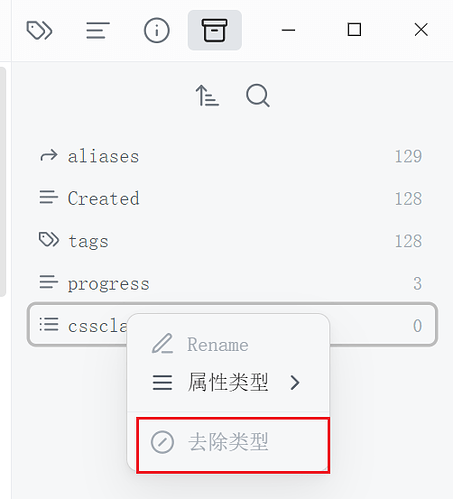
Task: Click the vertical scrollbar on the left edge
Action: coord(3,182)
